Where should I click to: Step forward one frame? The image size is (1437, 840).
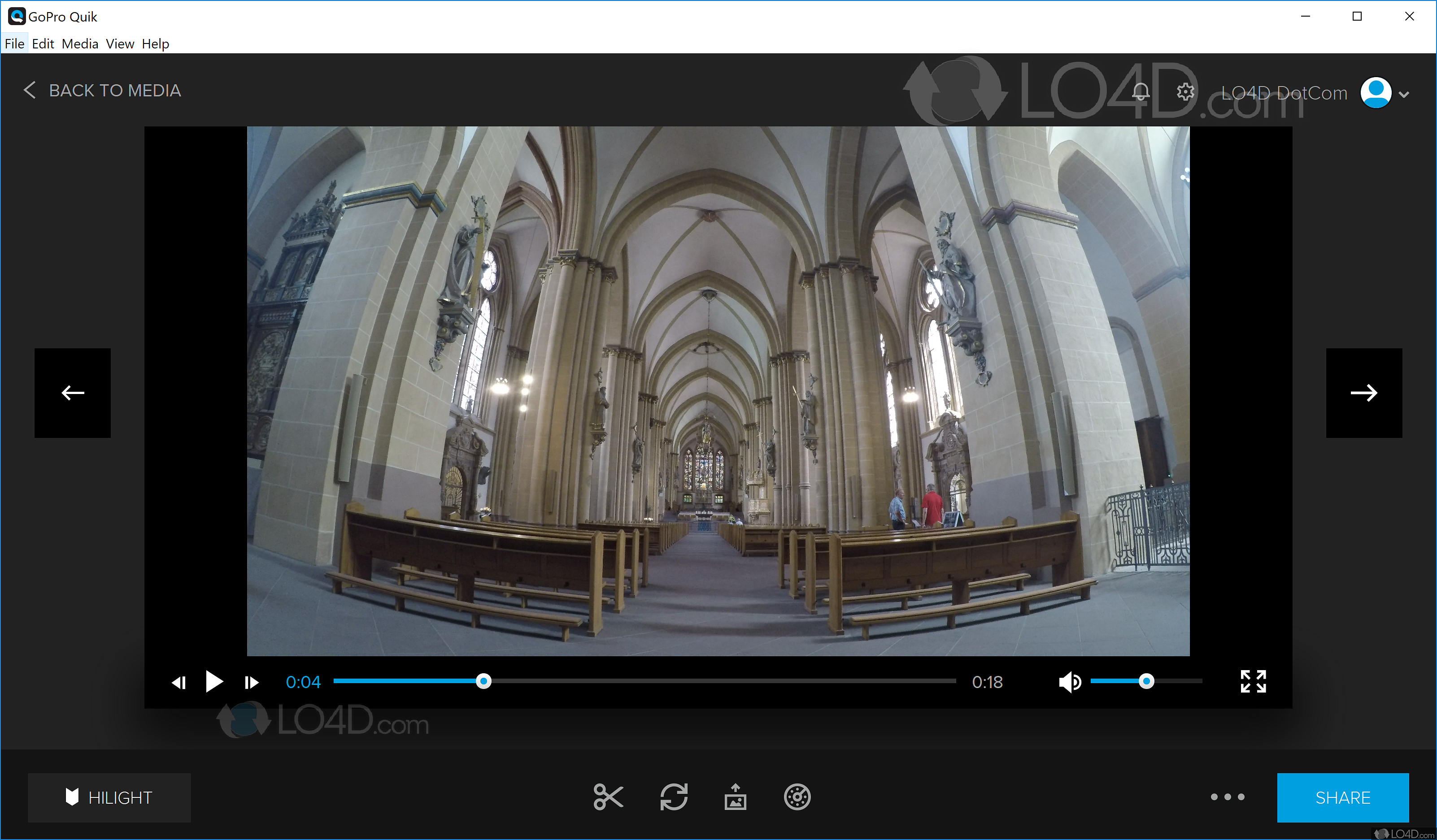point(251,682)
